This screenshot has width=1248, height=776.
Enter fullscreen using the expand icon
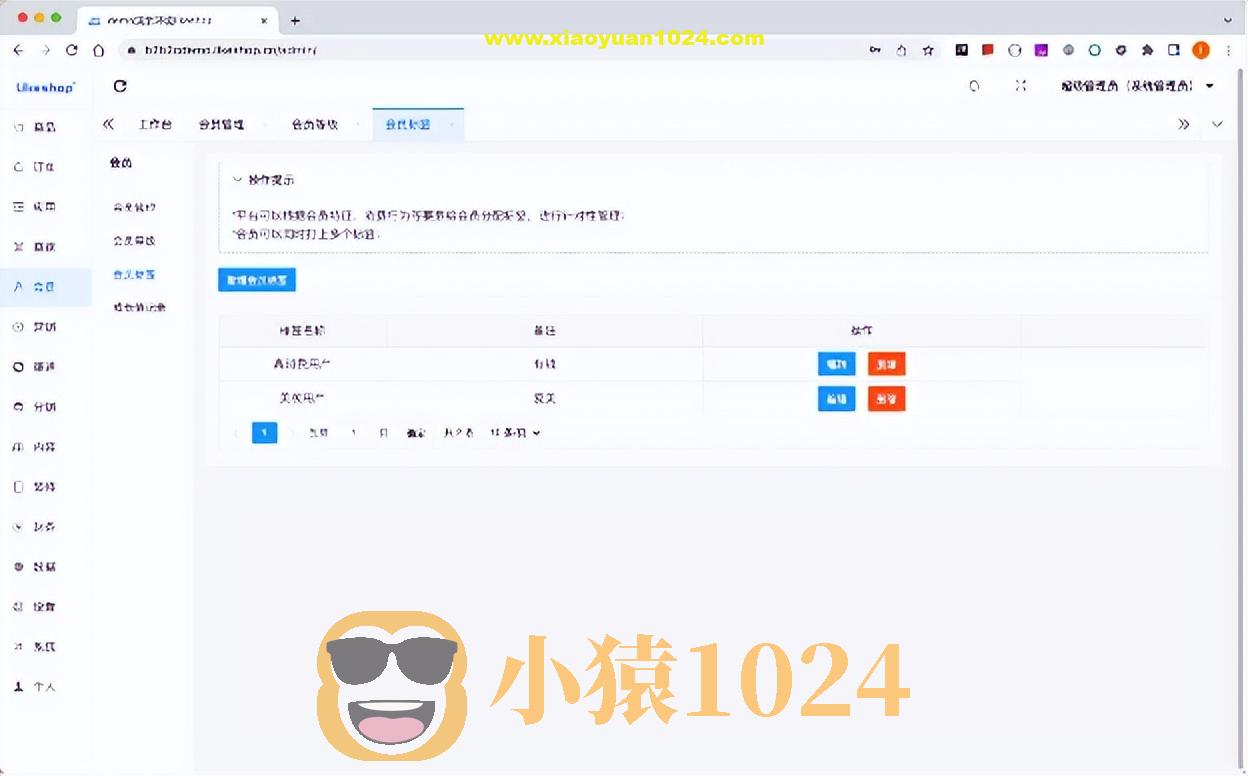click(x=1020, y=86)
